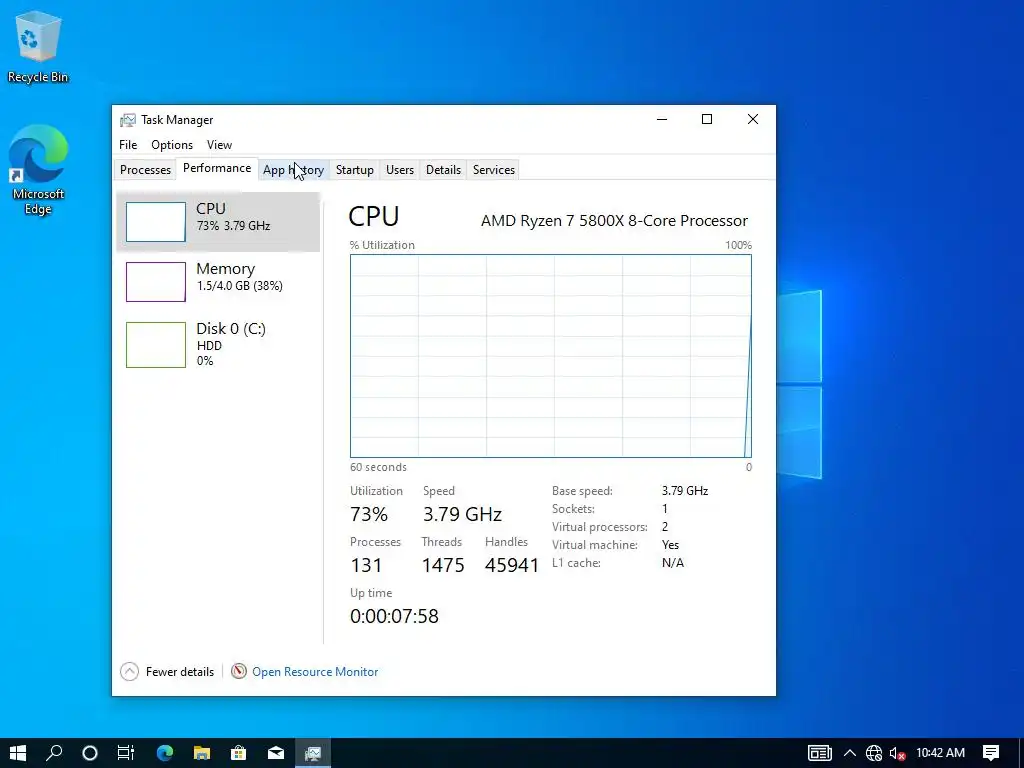This screenshot has height=768, width=1024.
Task: Select the Memory resource in sidebar
Action: [218, 281]
